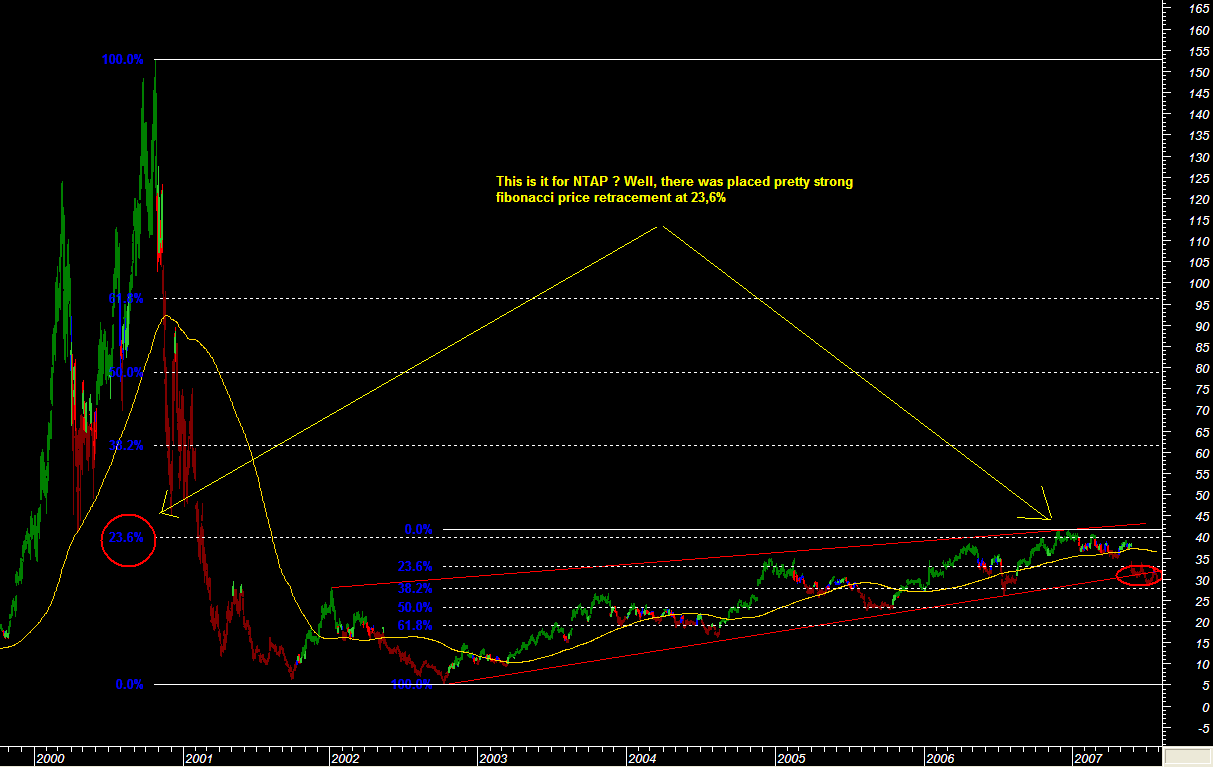Click the 61.8% label of the smaller 2002-2007 retracement
Screen dimensions: 1213x767
[x=414, y=625]
